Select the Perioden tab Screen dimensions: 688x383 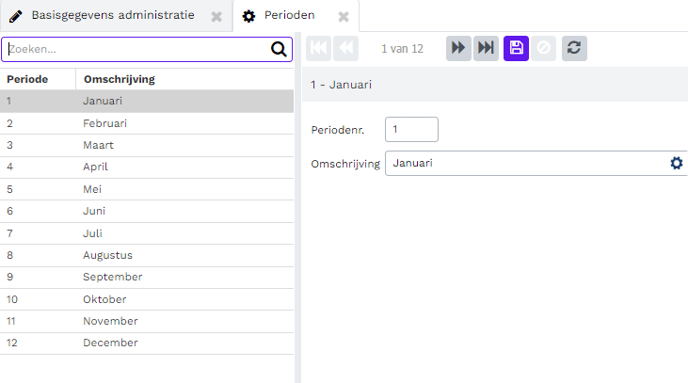(289, 15)
